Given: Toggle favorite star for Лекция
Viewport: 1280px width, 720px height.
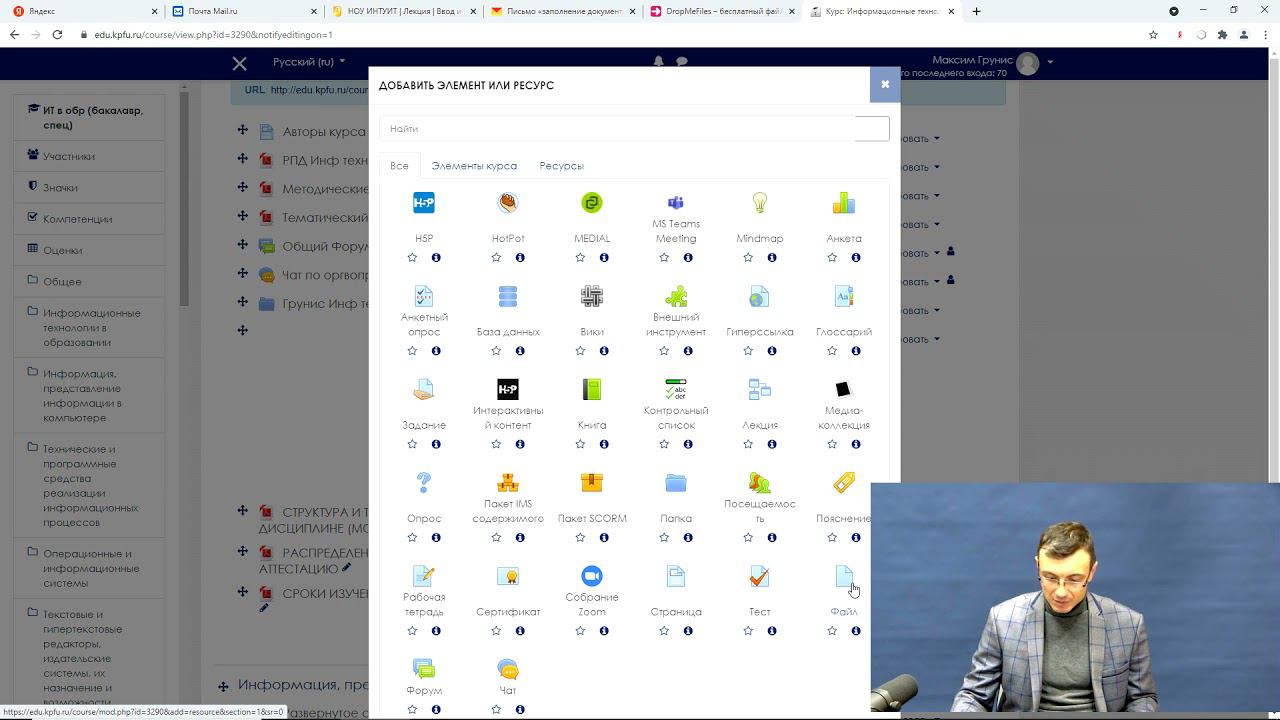Looking at the screenshot, I should pyautogui.click(x=748, y=444).
